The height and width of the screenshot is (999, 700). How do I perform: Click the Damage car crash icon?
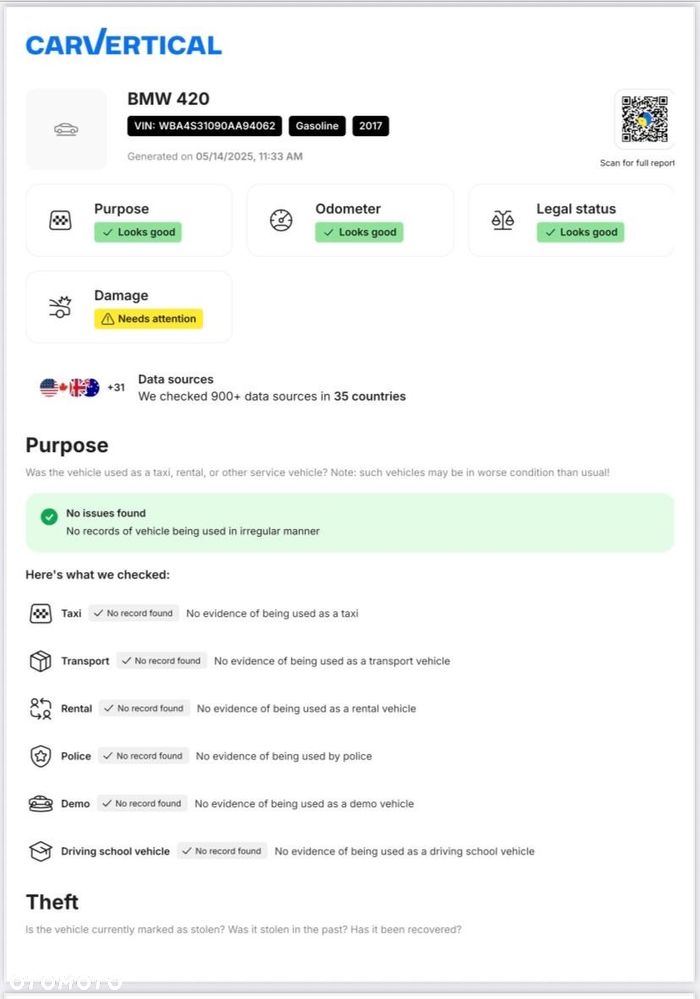[x=60, y=307]
